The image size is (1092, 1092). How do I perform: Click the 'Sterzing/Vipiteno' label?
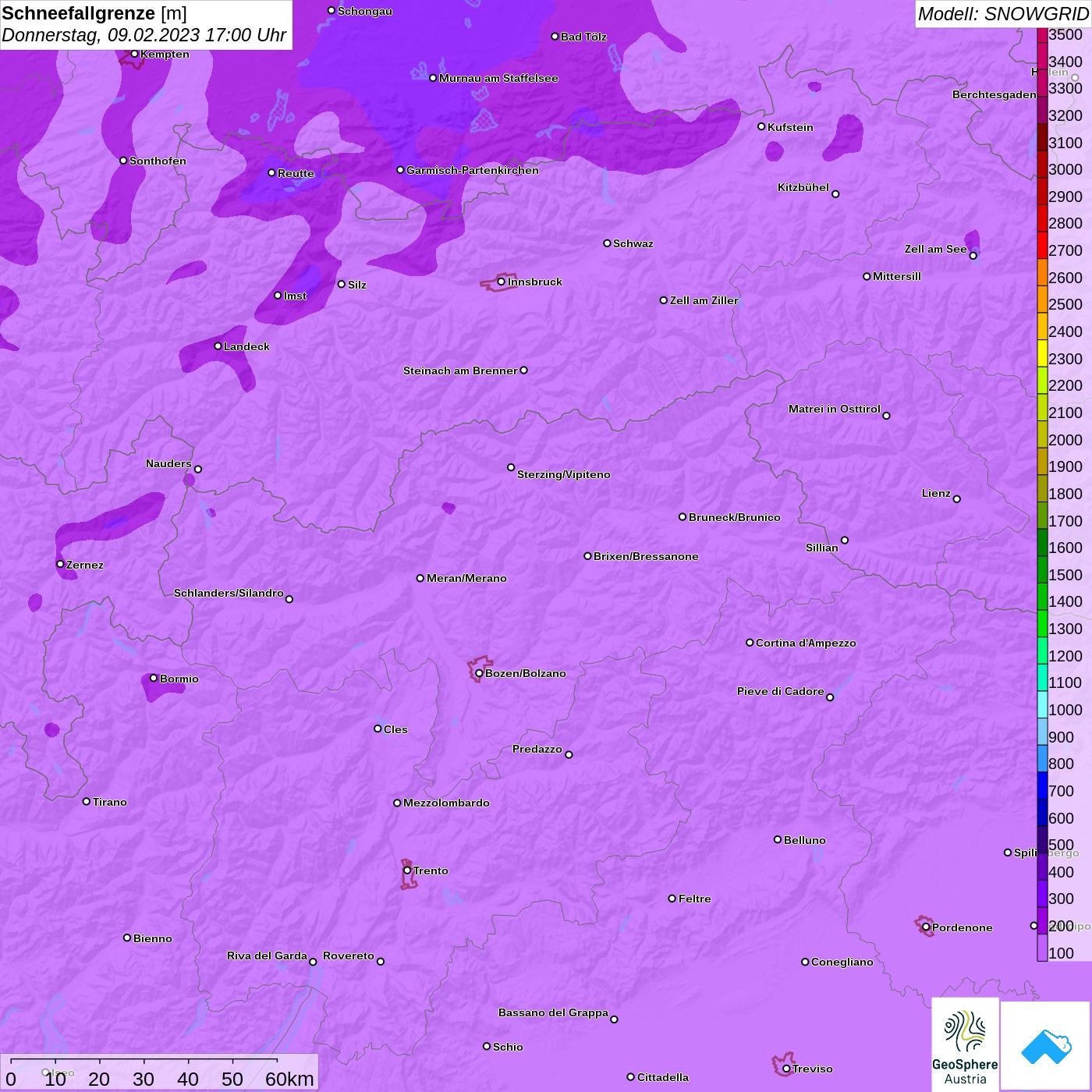564,474
